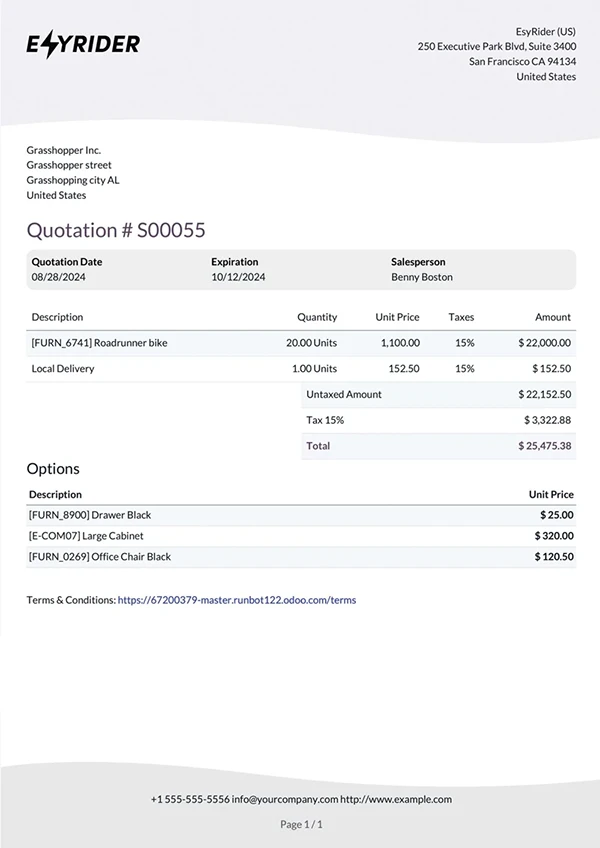Click the Tax 15% amount $ 3,322.88

pyautogui.click(x=545, y=420)
